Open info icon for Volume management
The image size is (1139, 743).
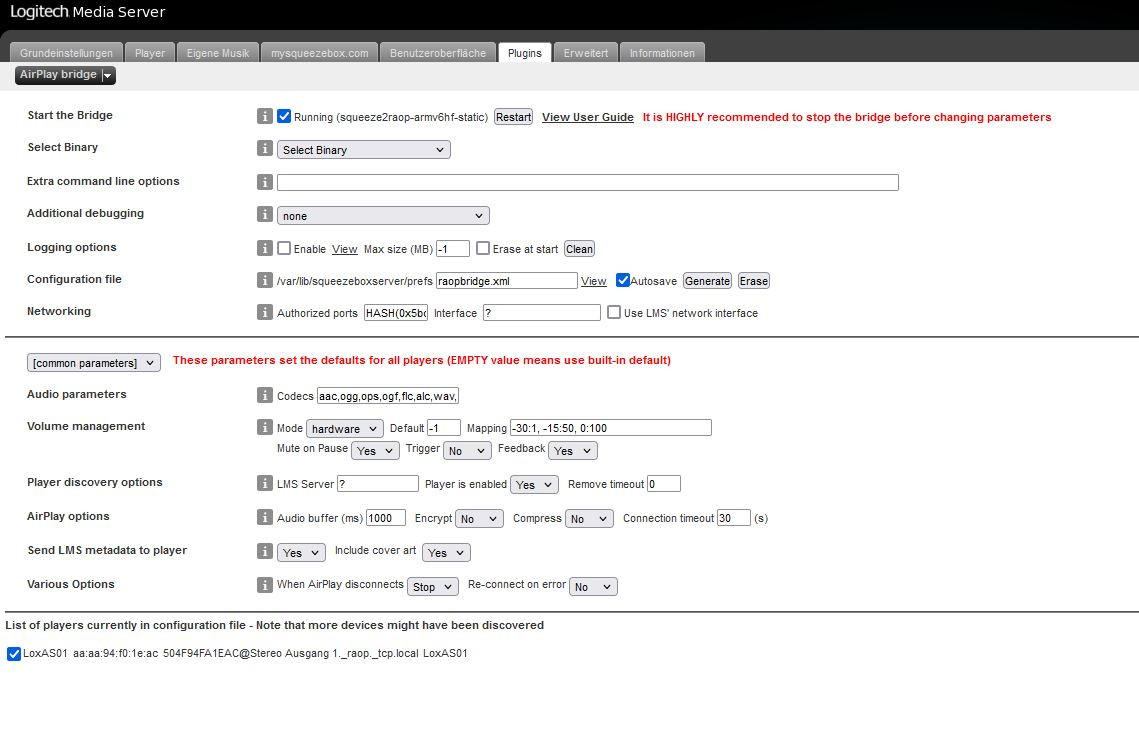click(x=264, y=427)
